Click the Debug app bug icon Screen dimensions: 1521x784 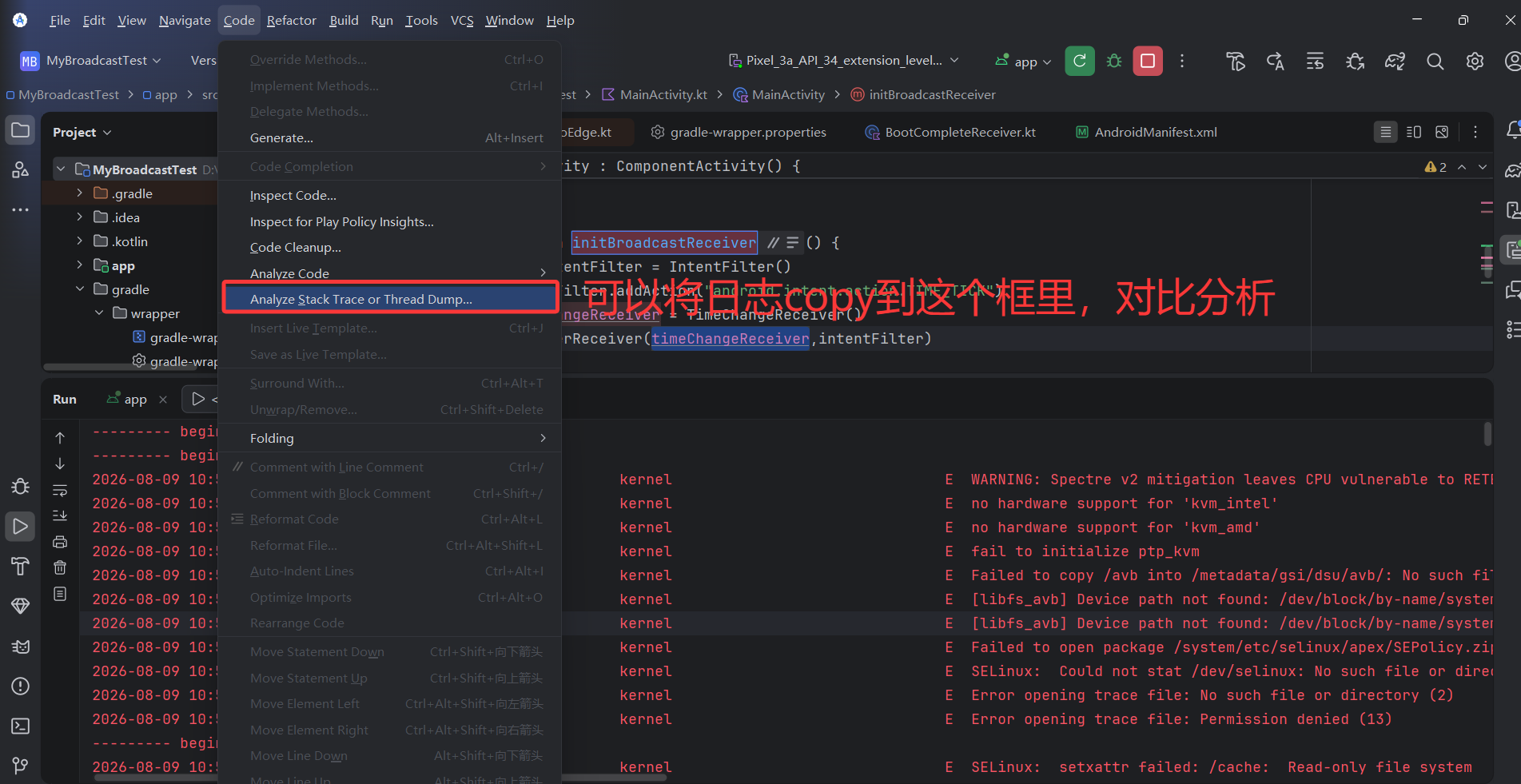coord(1114,61)
